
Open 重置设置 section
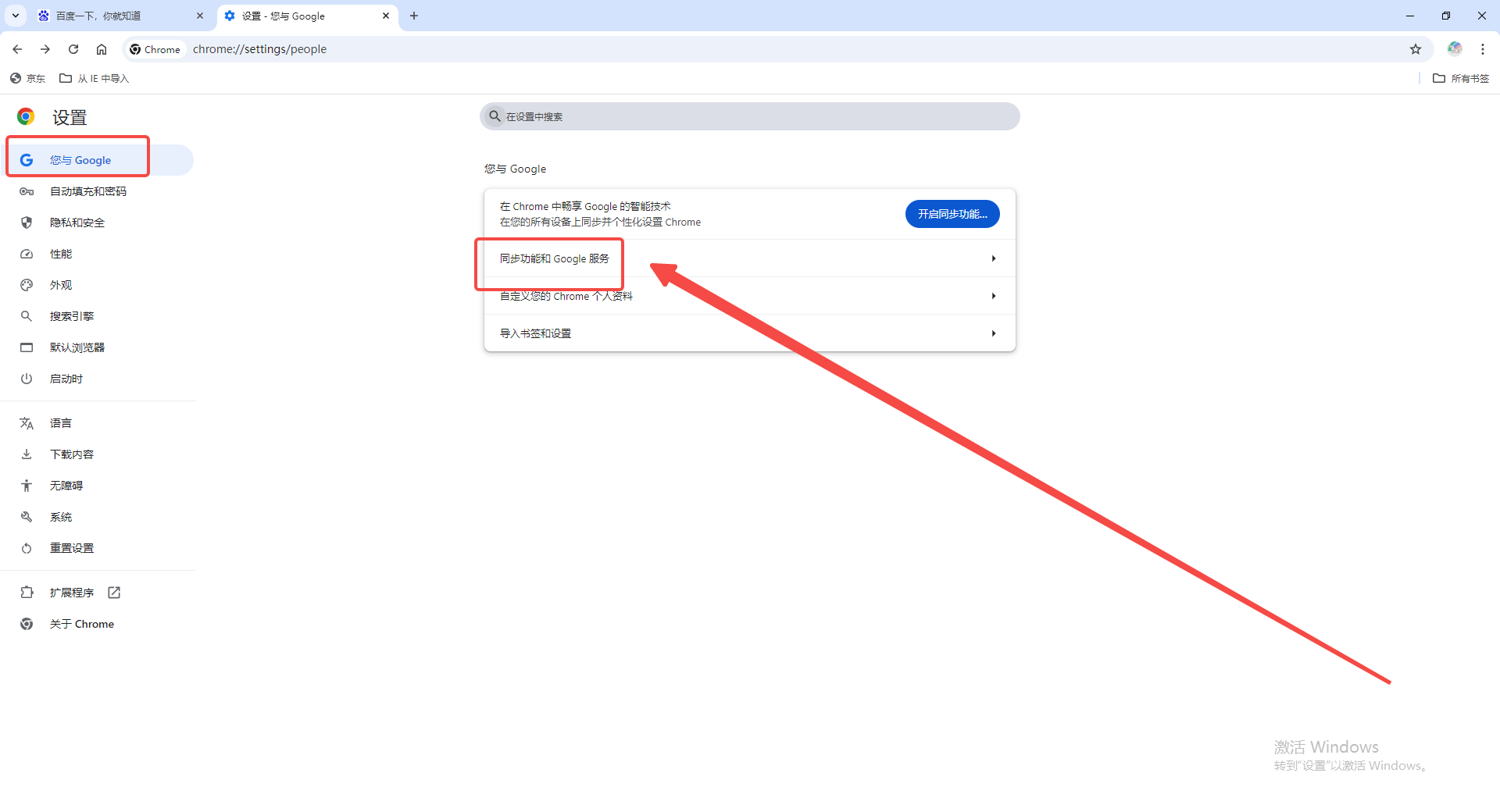click(x=97, y=548)
